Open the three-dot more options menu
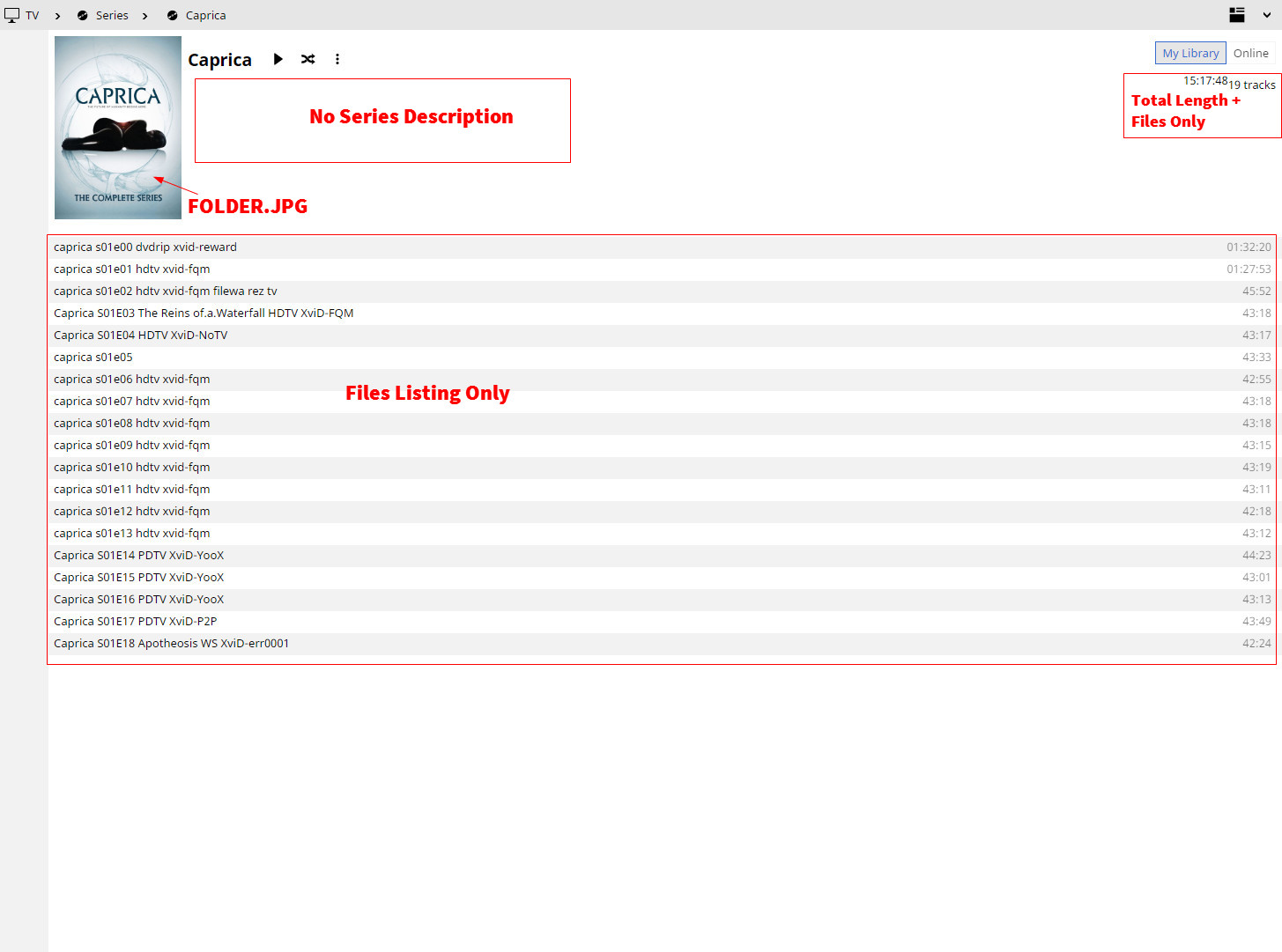The image size is (1282, 952). (337, 59)
